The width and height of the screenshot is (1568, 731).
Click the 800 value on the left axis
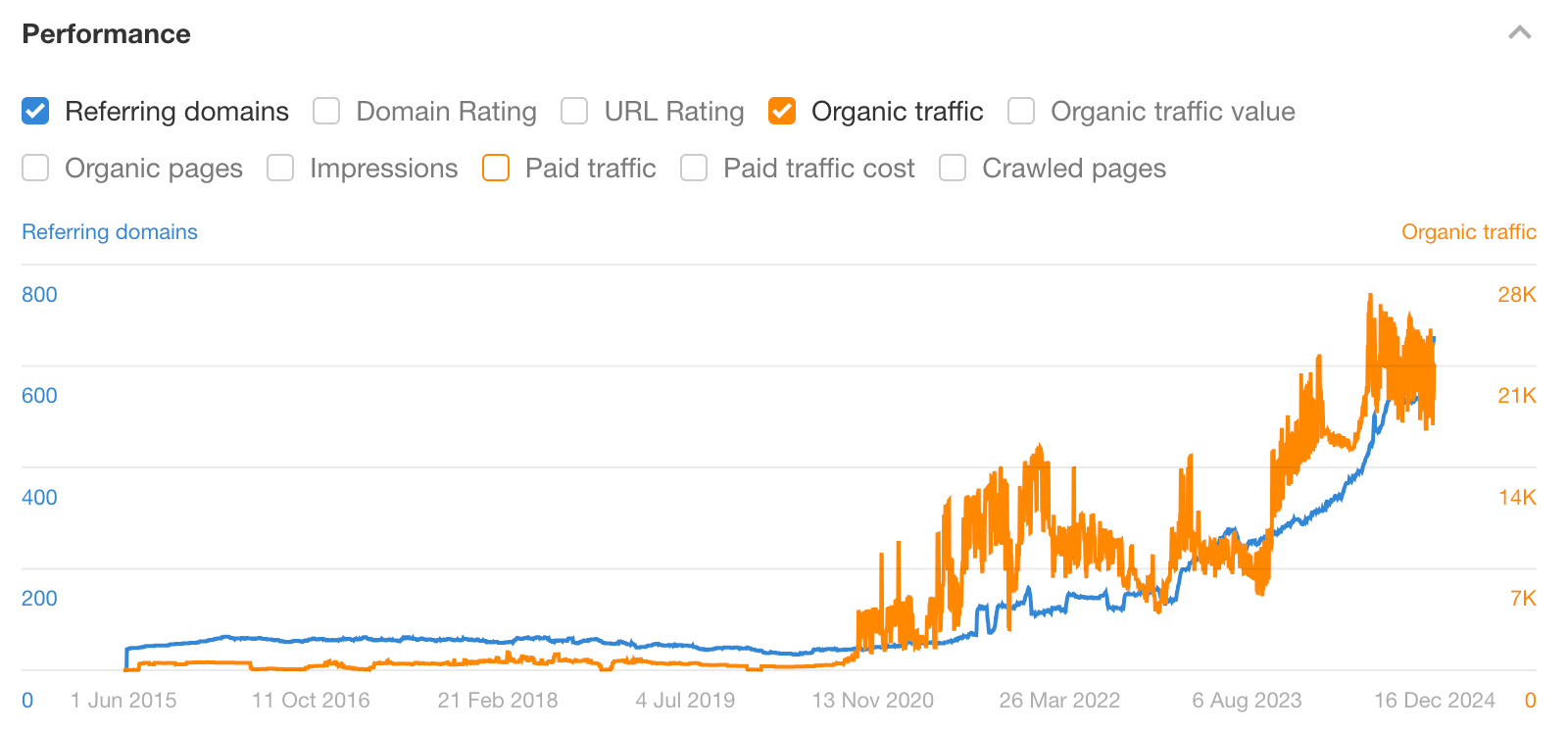(39, 294)
